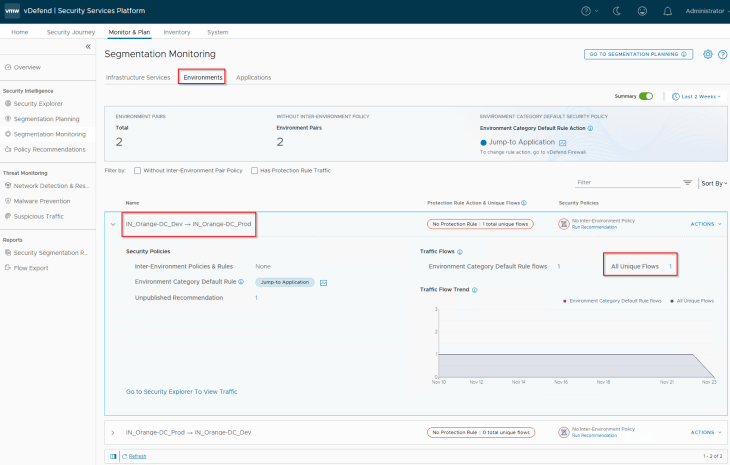Collapse the left sidebar with double-chevron icon

[88, 47]
